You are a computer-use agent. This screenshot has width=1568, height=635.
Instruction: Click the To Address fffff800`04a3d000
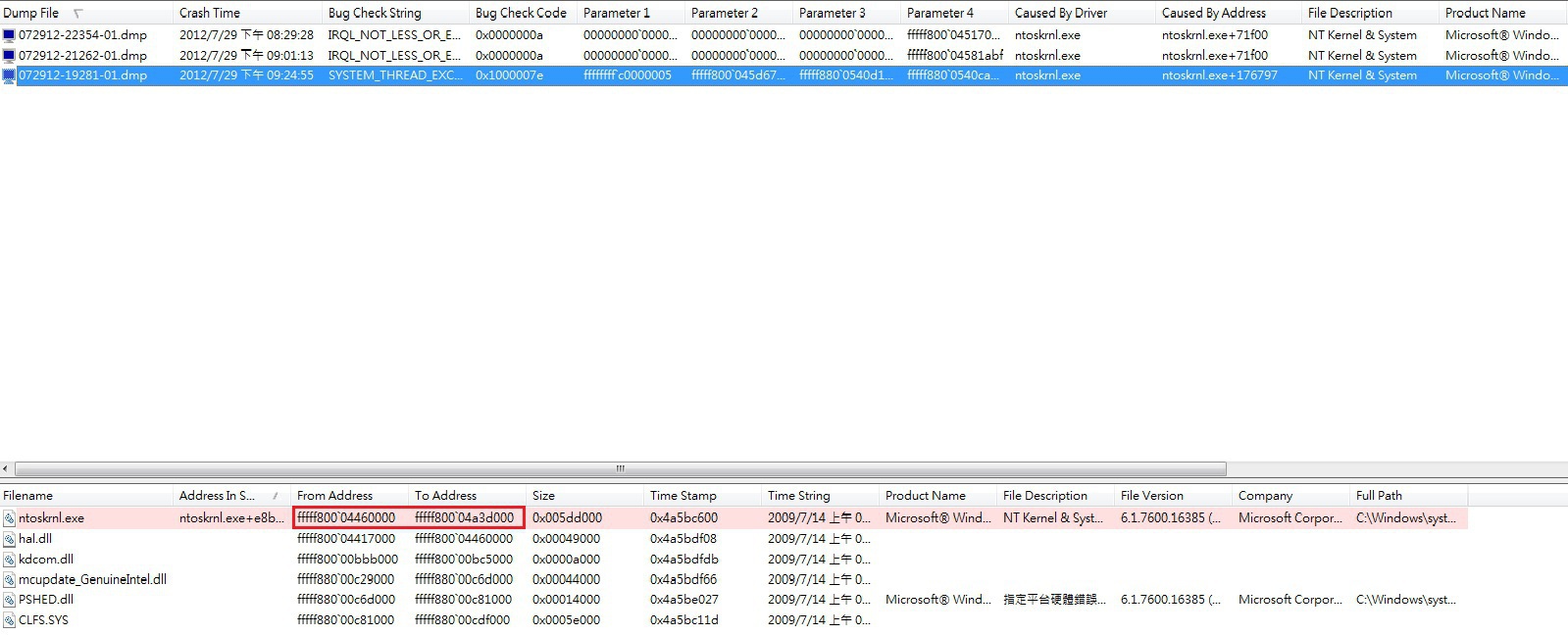pyautogui.click(x=464, y=517)
